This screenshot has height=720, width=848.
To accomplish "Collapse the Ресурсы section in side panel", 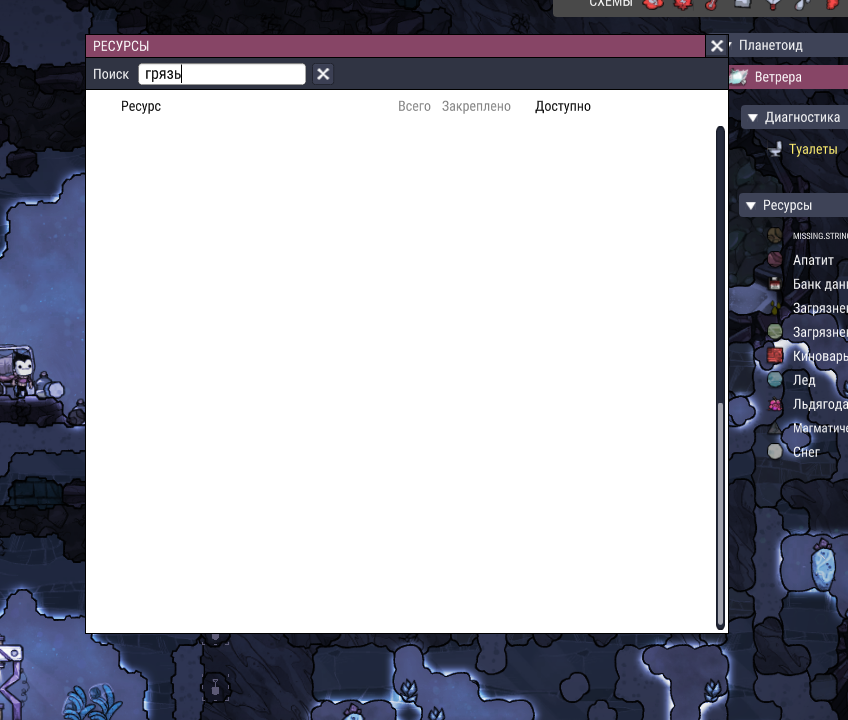I will coord(750,206).
